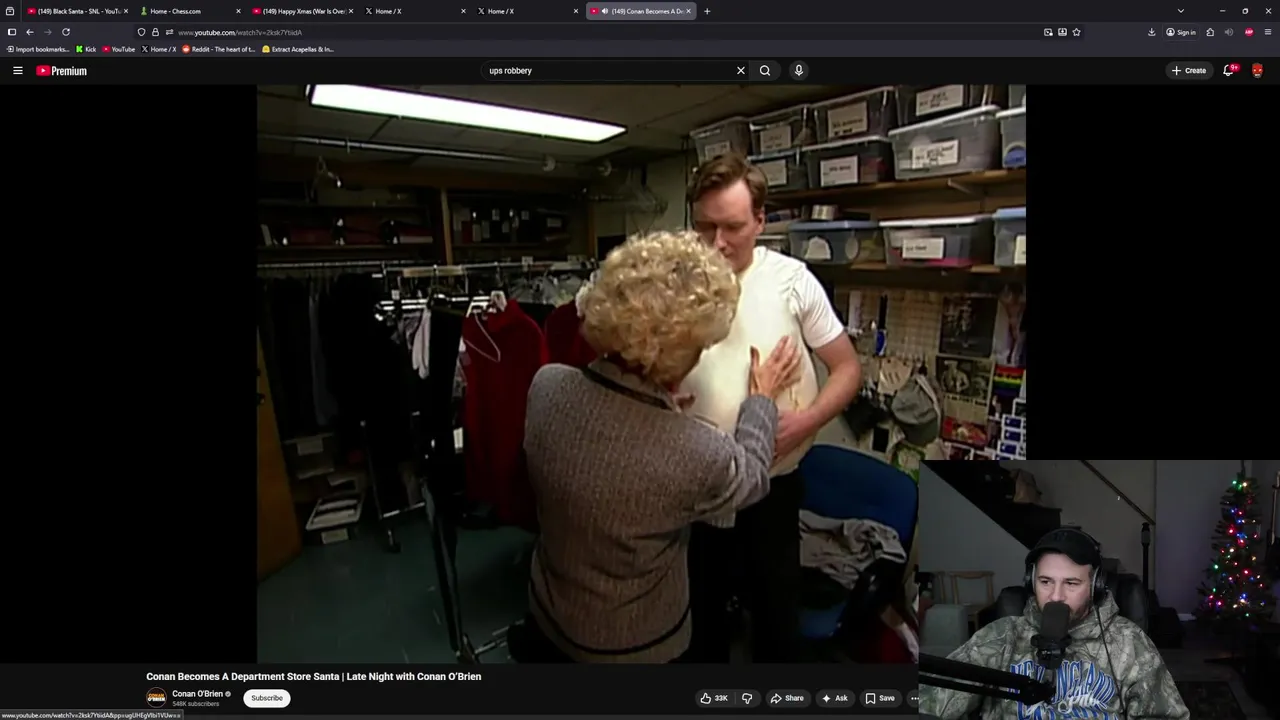Image resolution: width=1280 pixels, height=720 pixels.
Task: Open more actions ellipsis under video
Action: coord(914,698)
